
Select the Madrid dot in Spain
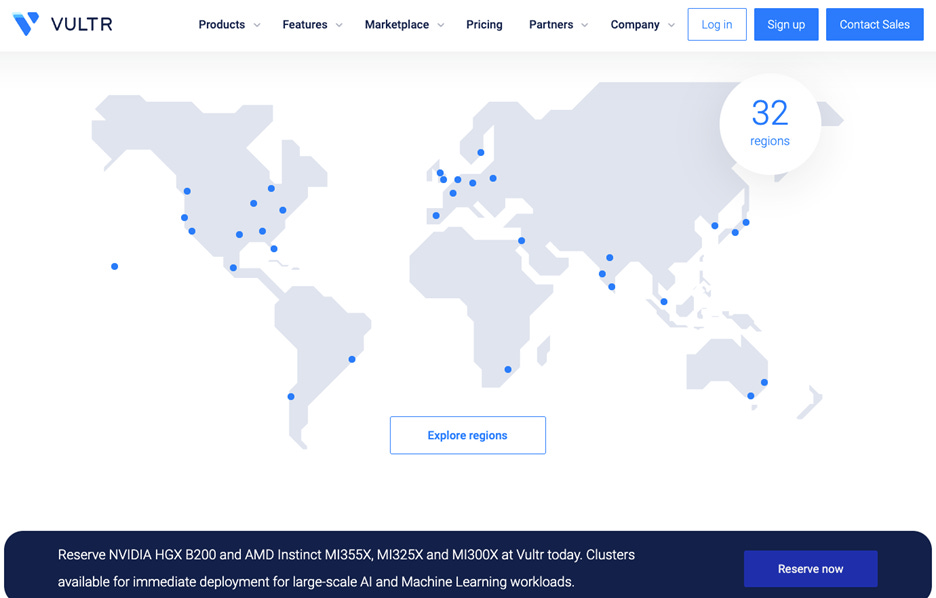pos(436,215)
